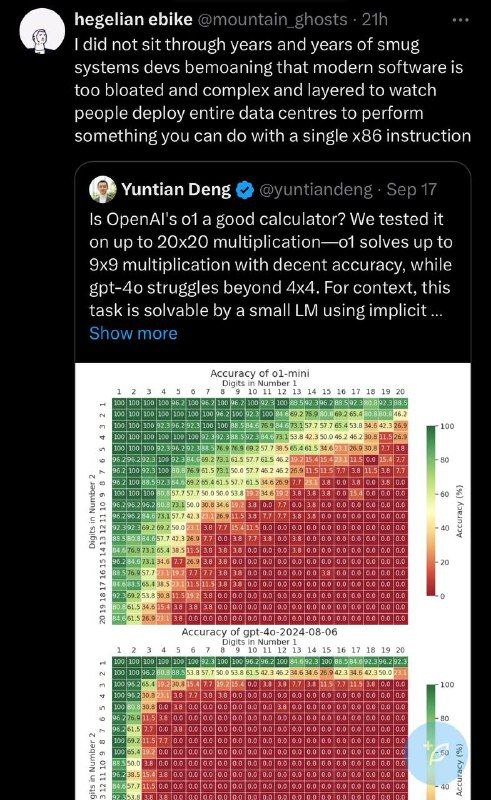This screenshot has width=491, height=800.
Task: Open the @mountain_ghosts handle link
Action: tap(272, 19)
